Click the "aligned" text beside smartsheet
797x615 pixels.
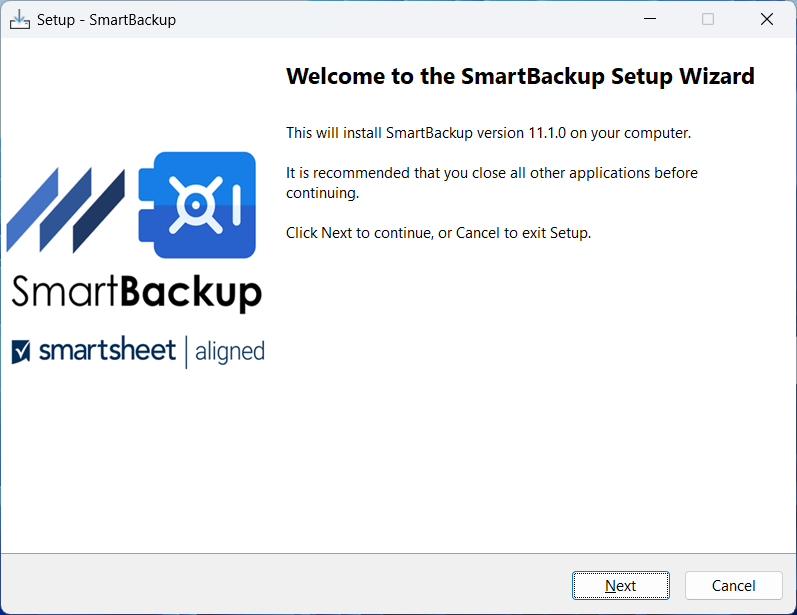tap(230, 352)
